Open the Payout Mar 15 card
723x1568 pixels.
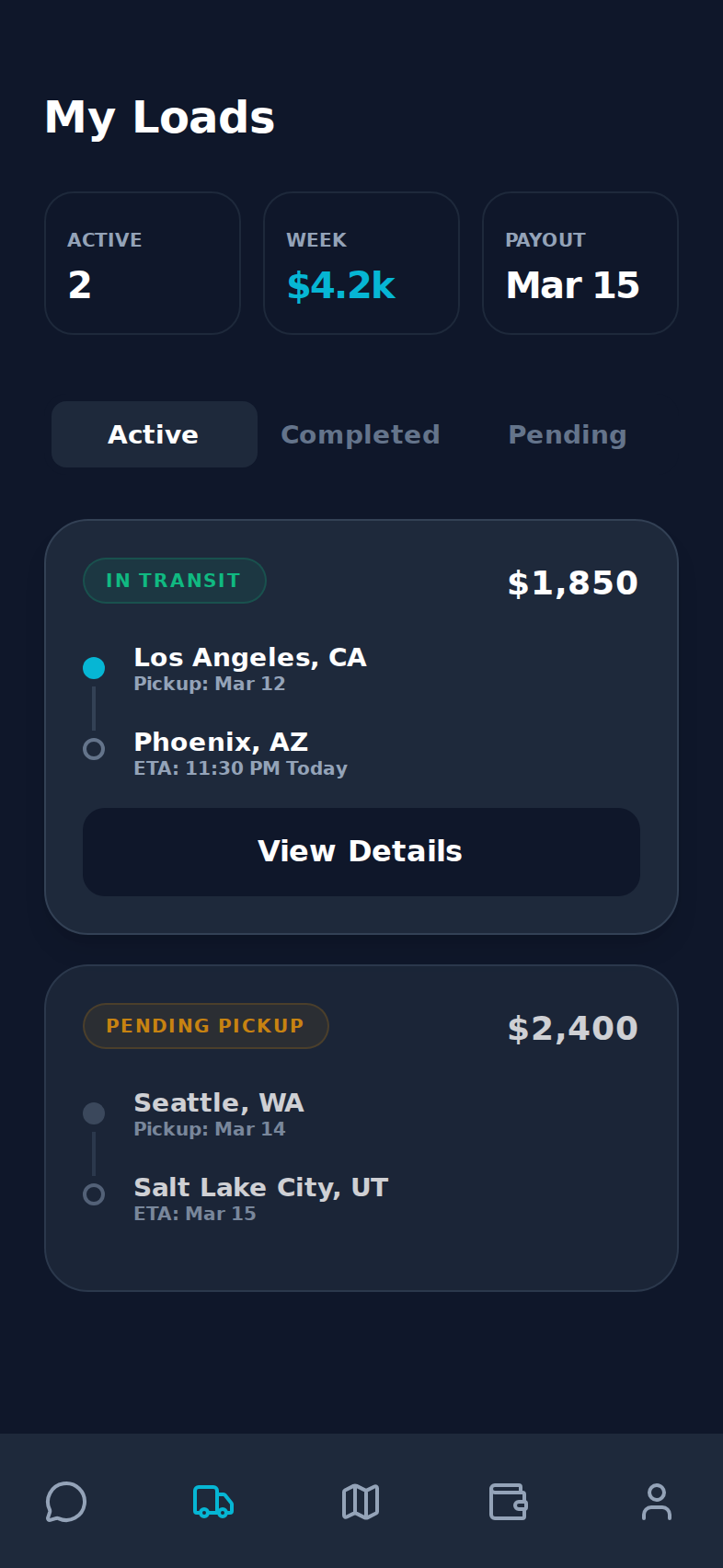click(x=580, y=263)
